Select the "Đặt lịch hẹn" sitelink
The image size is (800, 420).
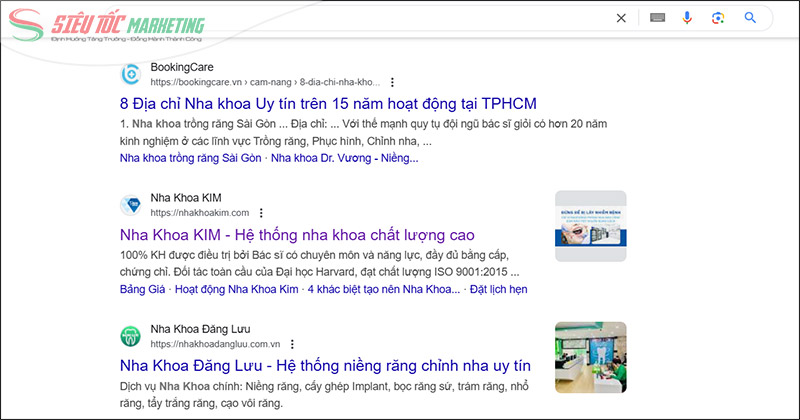coord(499,289)
